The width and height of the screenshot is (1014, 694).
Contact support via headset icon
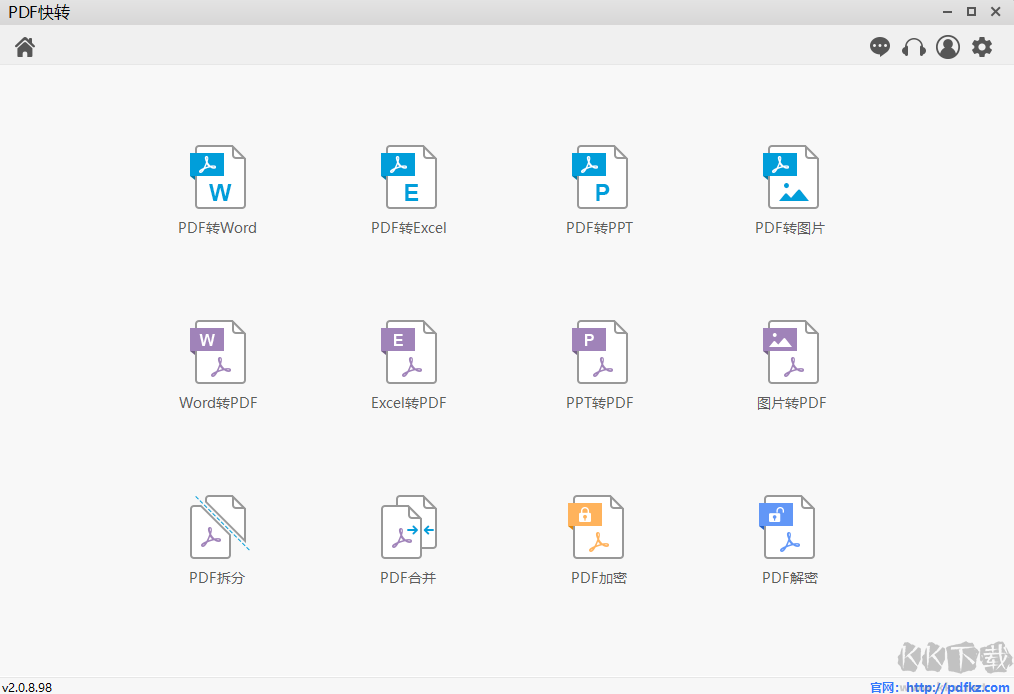click(x=914, y=47)
